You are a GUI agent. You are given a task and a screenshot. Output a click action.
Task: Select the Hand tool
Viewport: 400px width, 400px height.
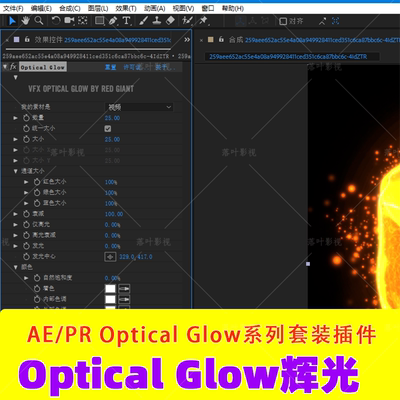[x=25, y=21]
